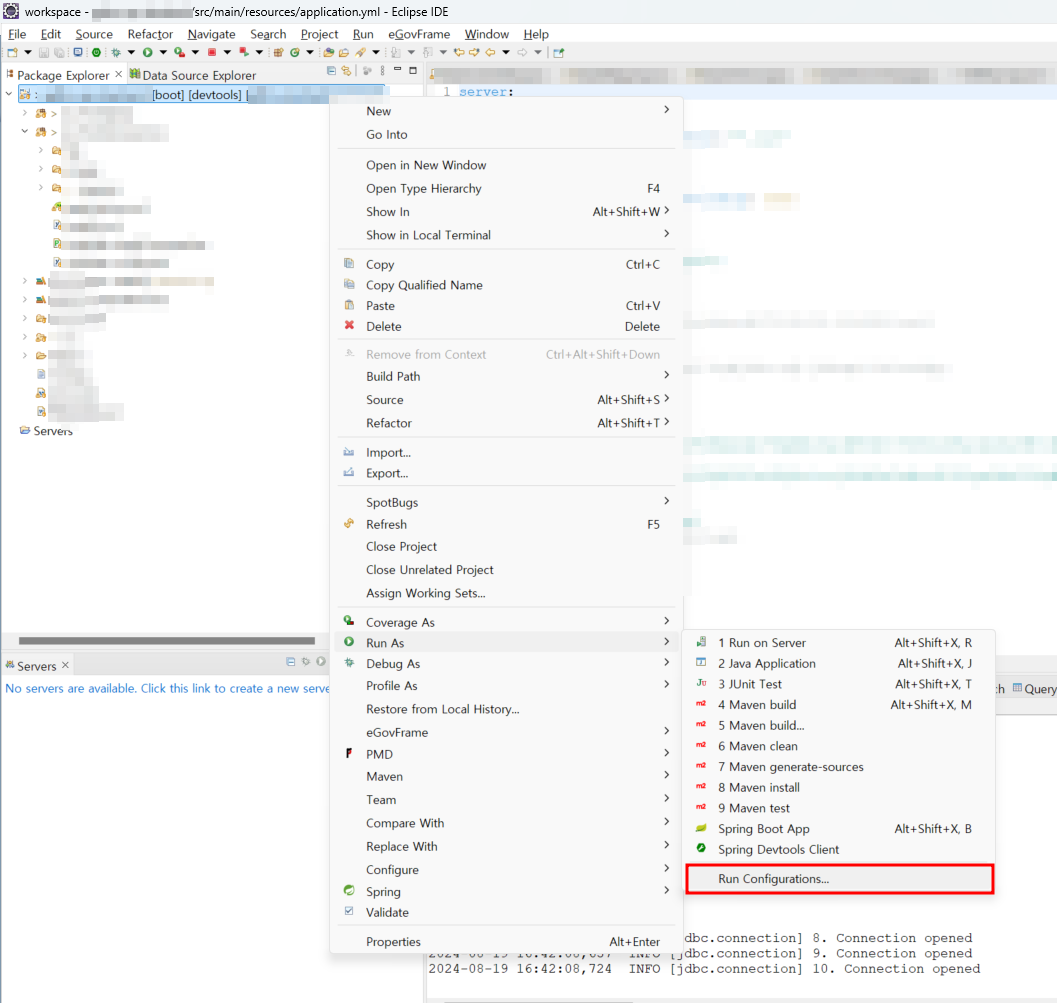Open Debug As submenu
Viewport: 1057px width, 1003px height.
pyautogui.click(x=506, y=664)
